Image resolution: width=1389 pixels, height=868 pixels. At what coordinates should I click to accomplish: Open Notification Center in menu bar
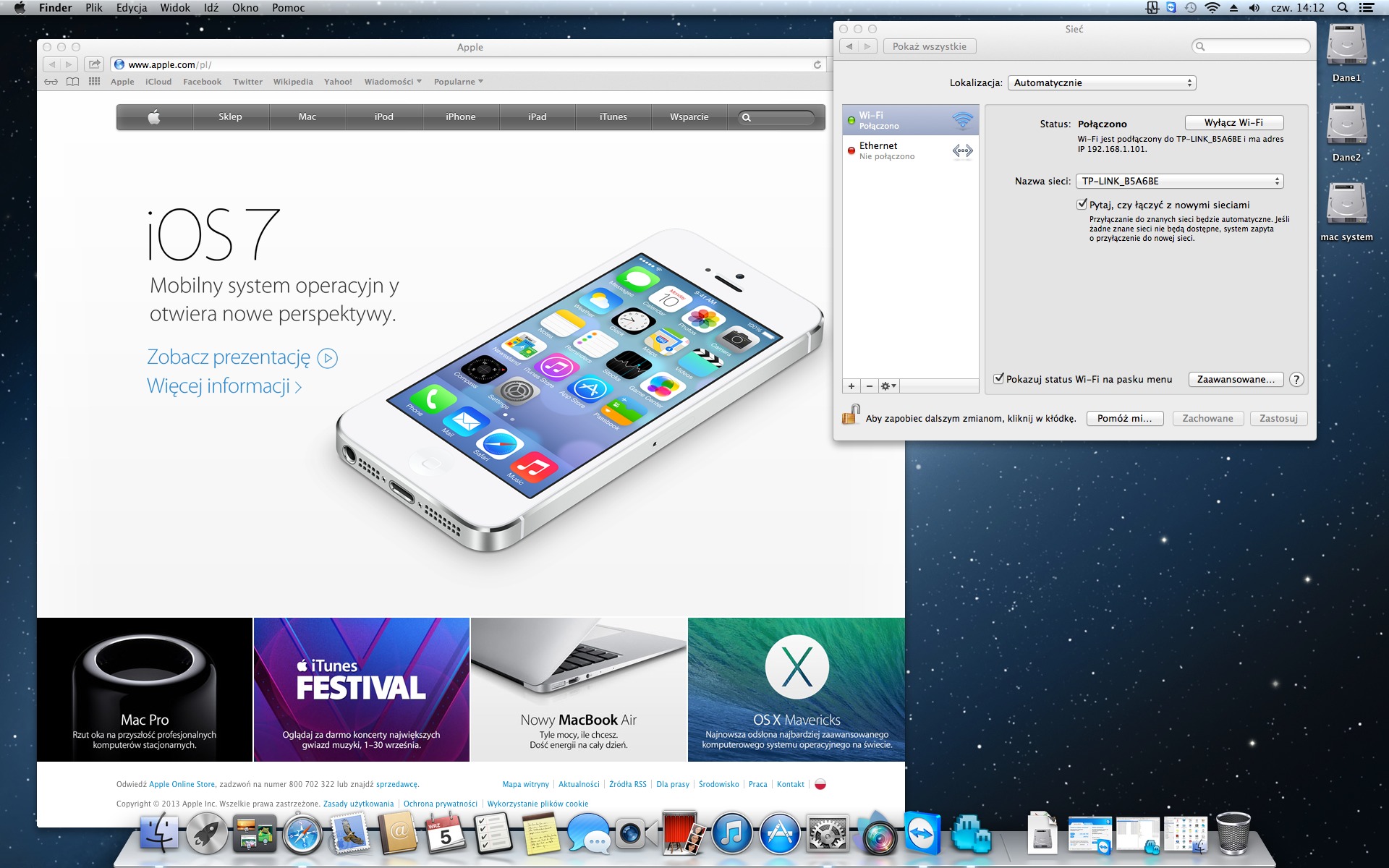(1367, 8)
